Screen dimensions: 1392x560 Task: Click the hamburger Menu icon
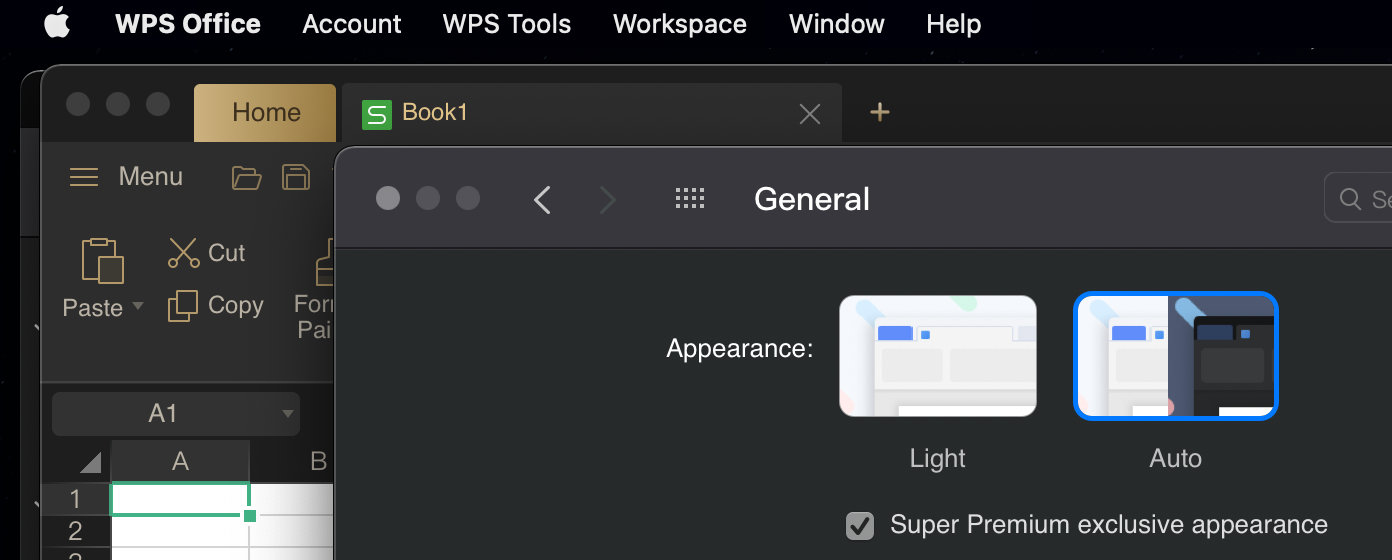point(84,177)
